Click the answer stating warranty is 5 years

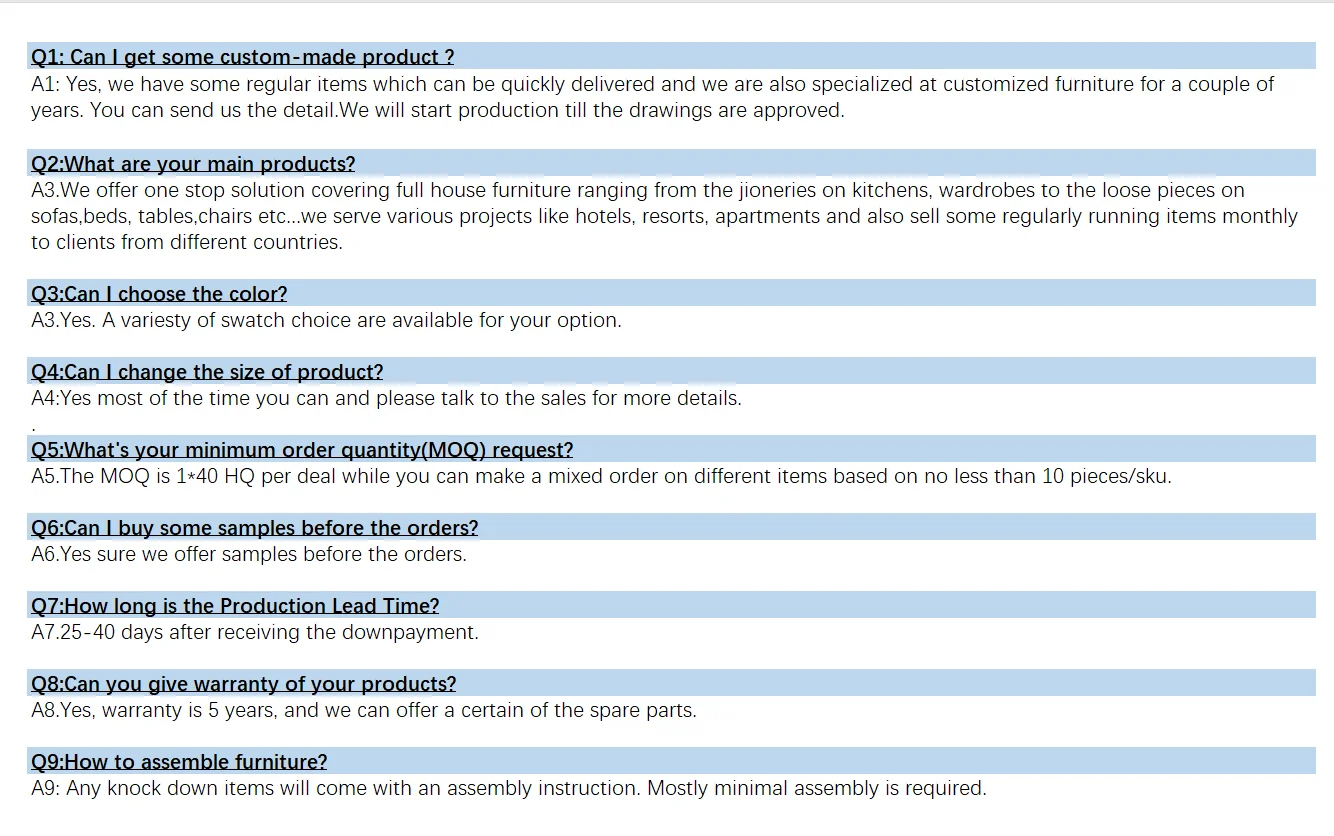point(363,710)
